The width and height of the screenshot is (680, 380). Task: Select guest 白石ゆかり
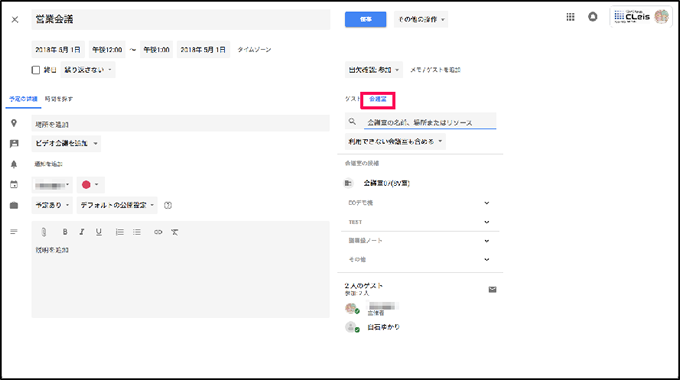click(x=383, y=327)
